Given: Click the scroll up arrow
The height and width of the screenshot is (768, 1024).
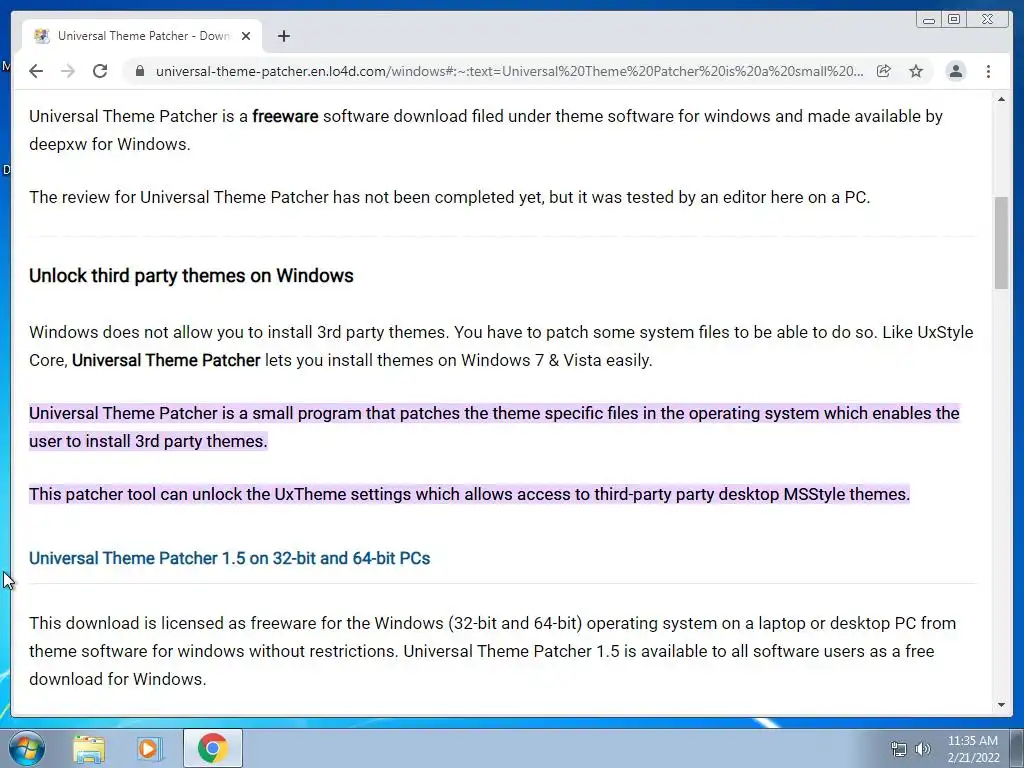Looking at the screenshot, I should [x=1001, y=99].
